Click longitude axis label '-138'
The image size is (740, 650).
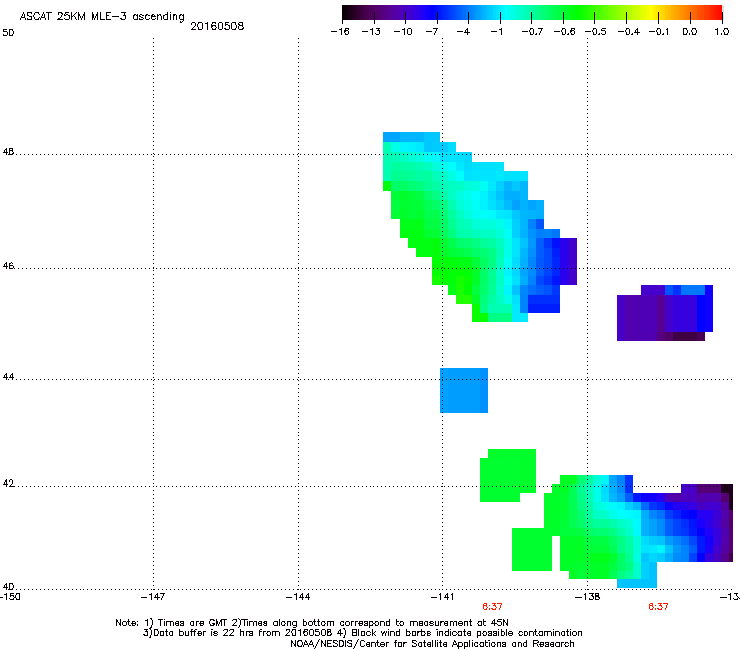tap(588, 597)
